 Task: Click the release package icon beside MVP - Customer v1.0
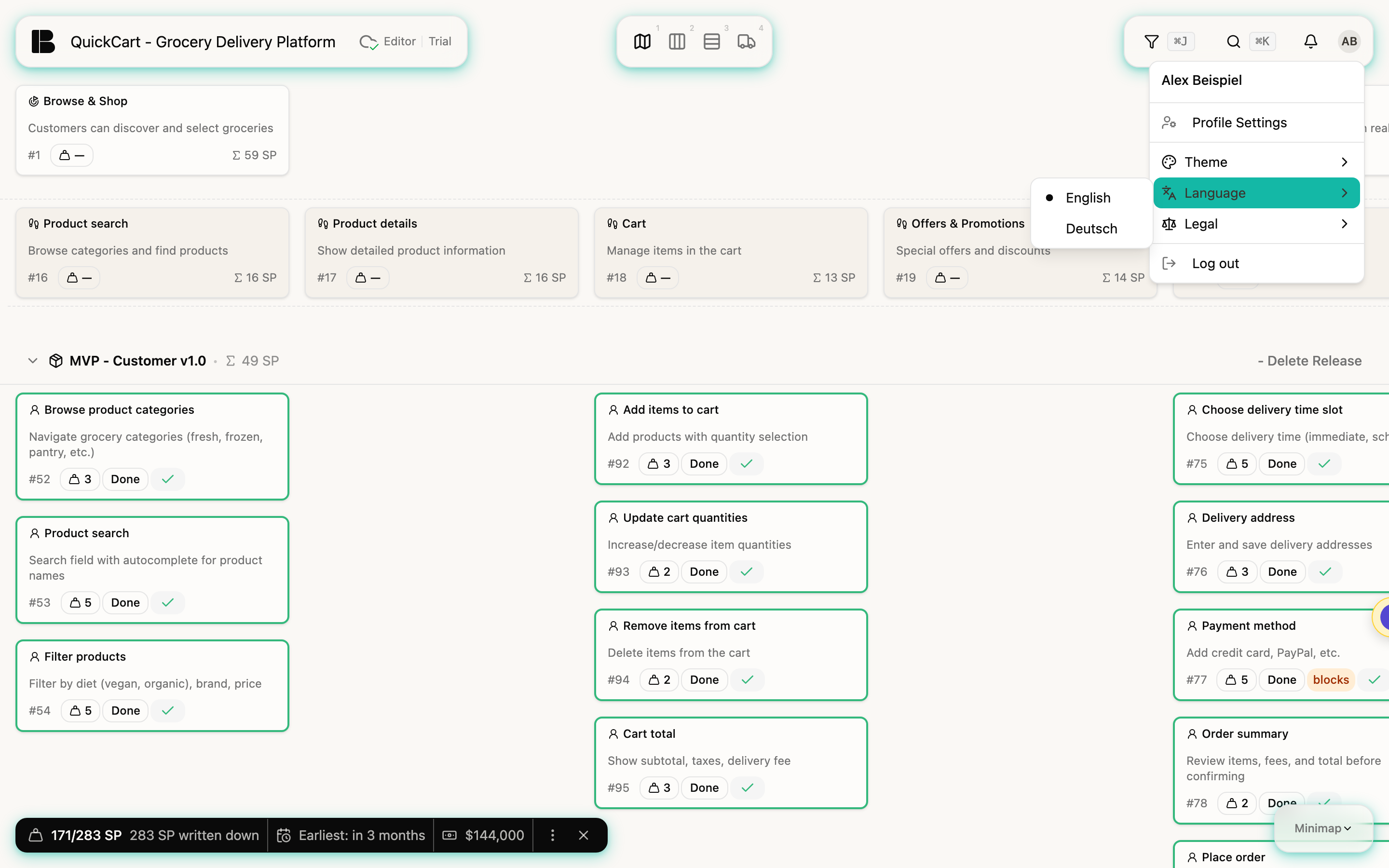pyautogui.click(x=55, y=361)
